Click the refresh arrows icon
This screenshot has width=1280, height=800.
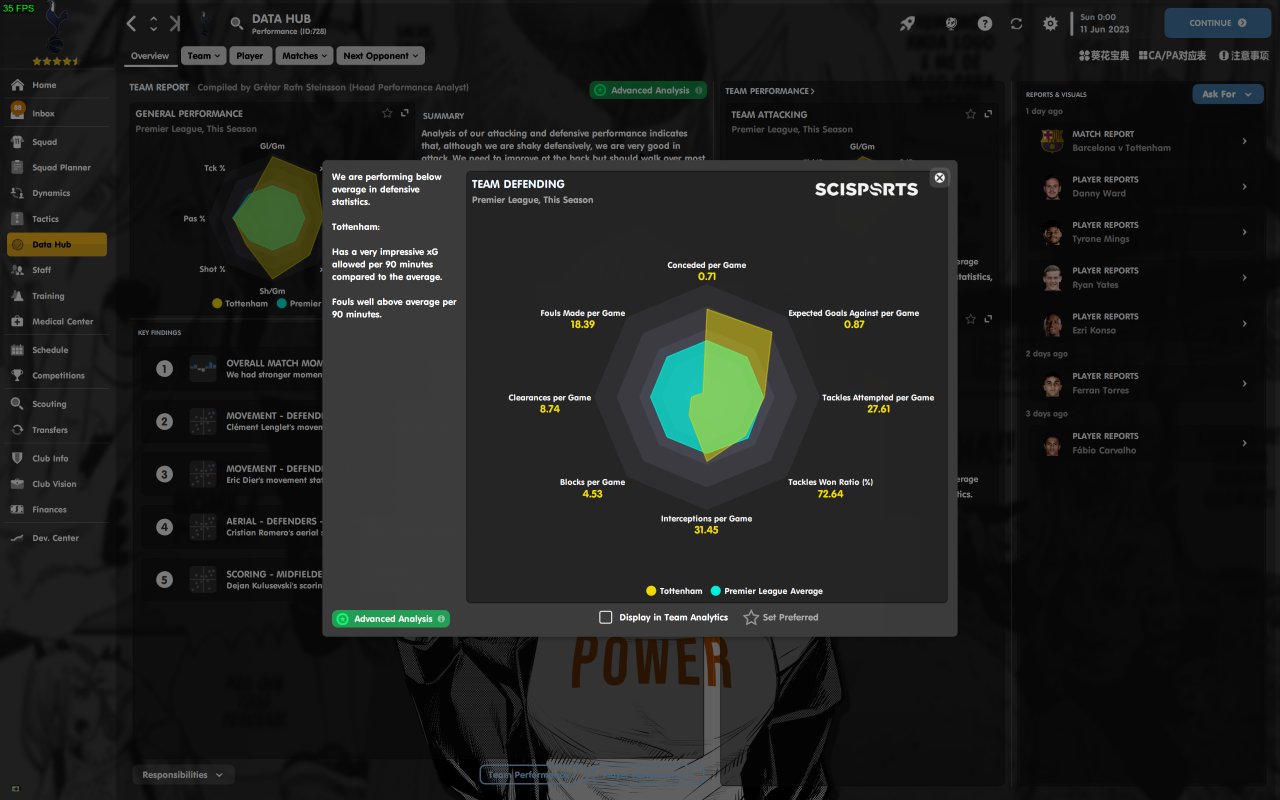tap(1016, 23)
